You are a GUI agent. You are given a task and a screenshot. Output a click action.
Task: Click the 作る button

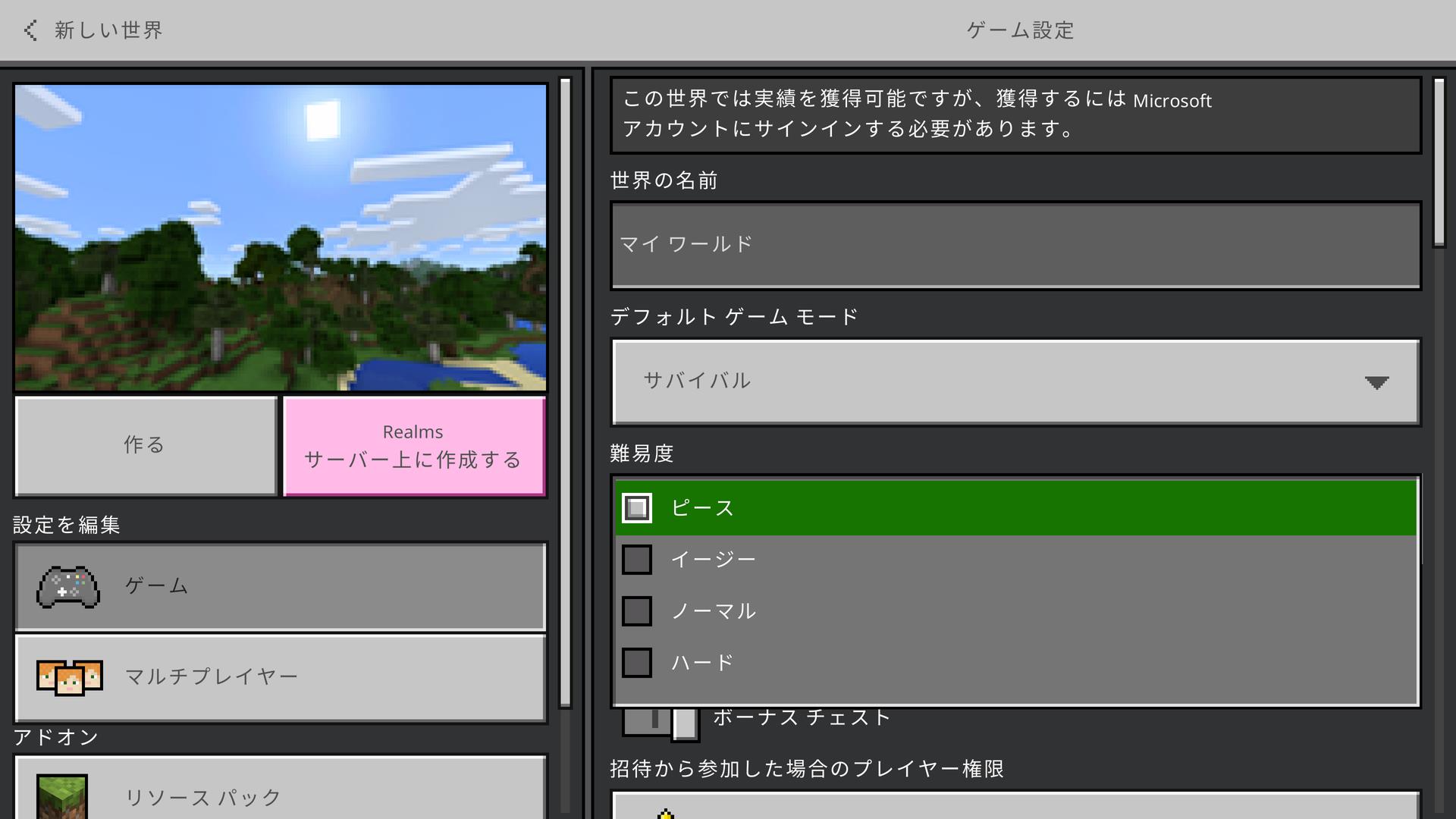click(145, 446)
